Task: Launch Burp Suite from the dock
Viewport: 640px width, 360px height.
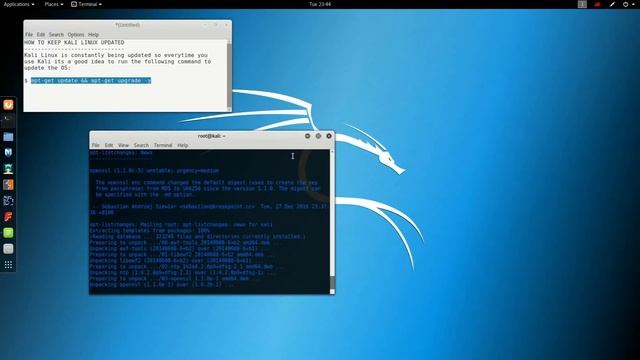Action: pos(8,184)
